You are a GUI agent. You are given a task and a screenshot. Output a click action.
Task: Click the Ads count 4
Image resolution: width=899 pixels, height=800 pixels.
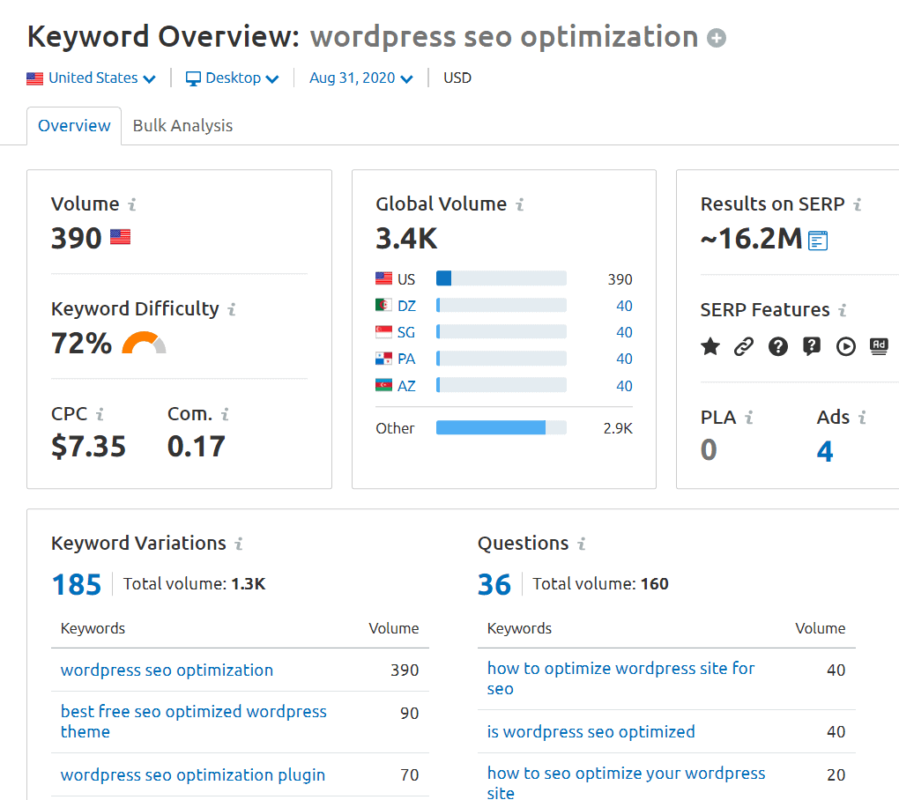824,451
